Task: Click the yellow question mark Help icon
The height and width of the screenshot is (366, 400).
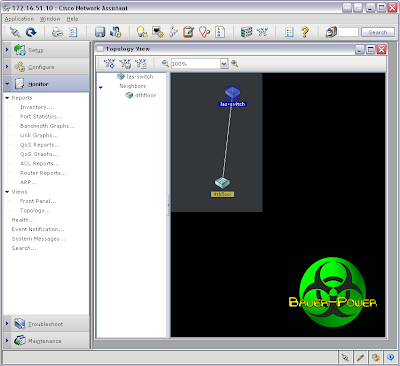Action: tap(305, 32)
